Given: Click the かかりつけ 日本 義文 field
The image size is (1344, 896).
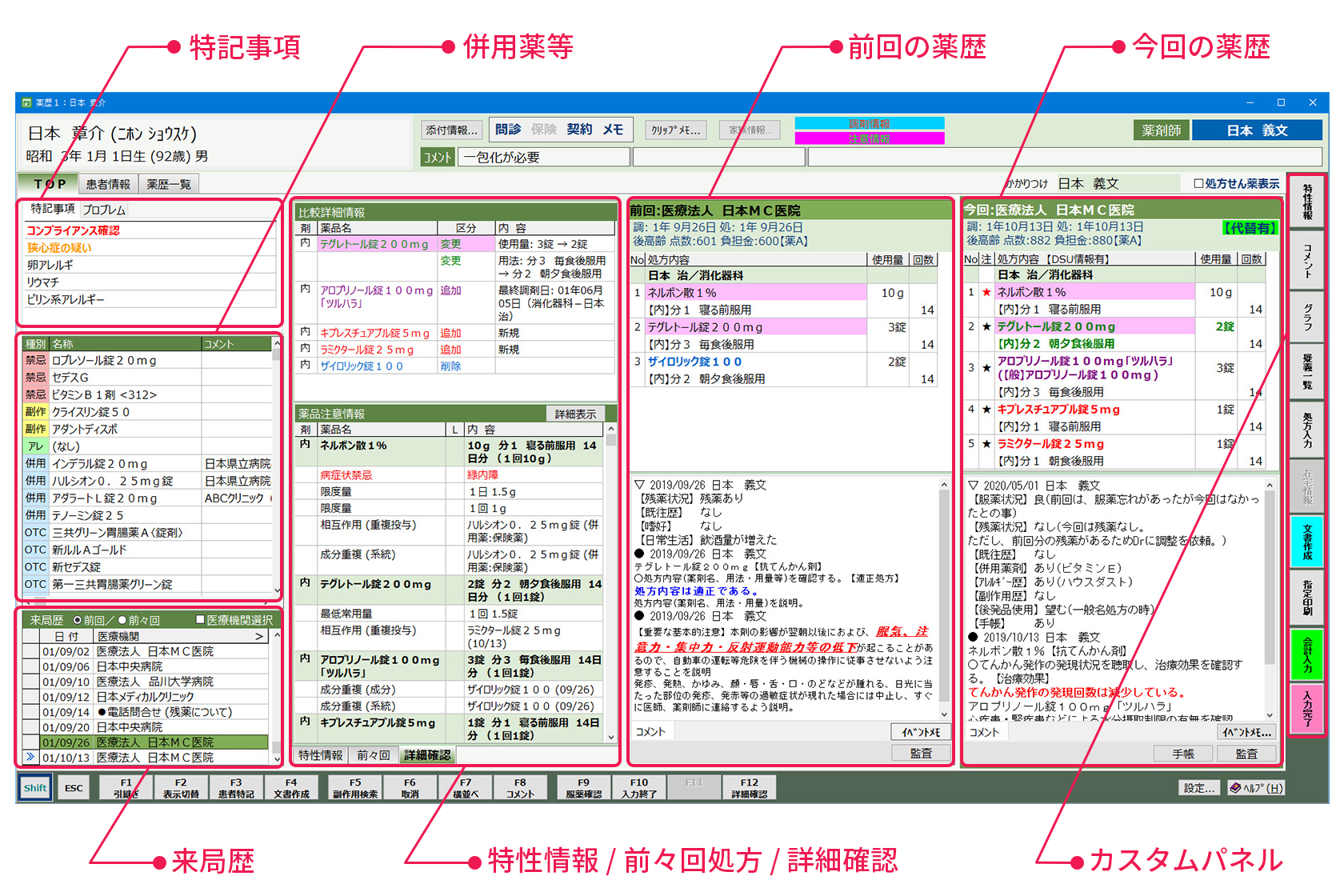Looking at the screenshot, I should pyautogui.click(x=1118, y=183).
